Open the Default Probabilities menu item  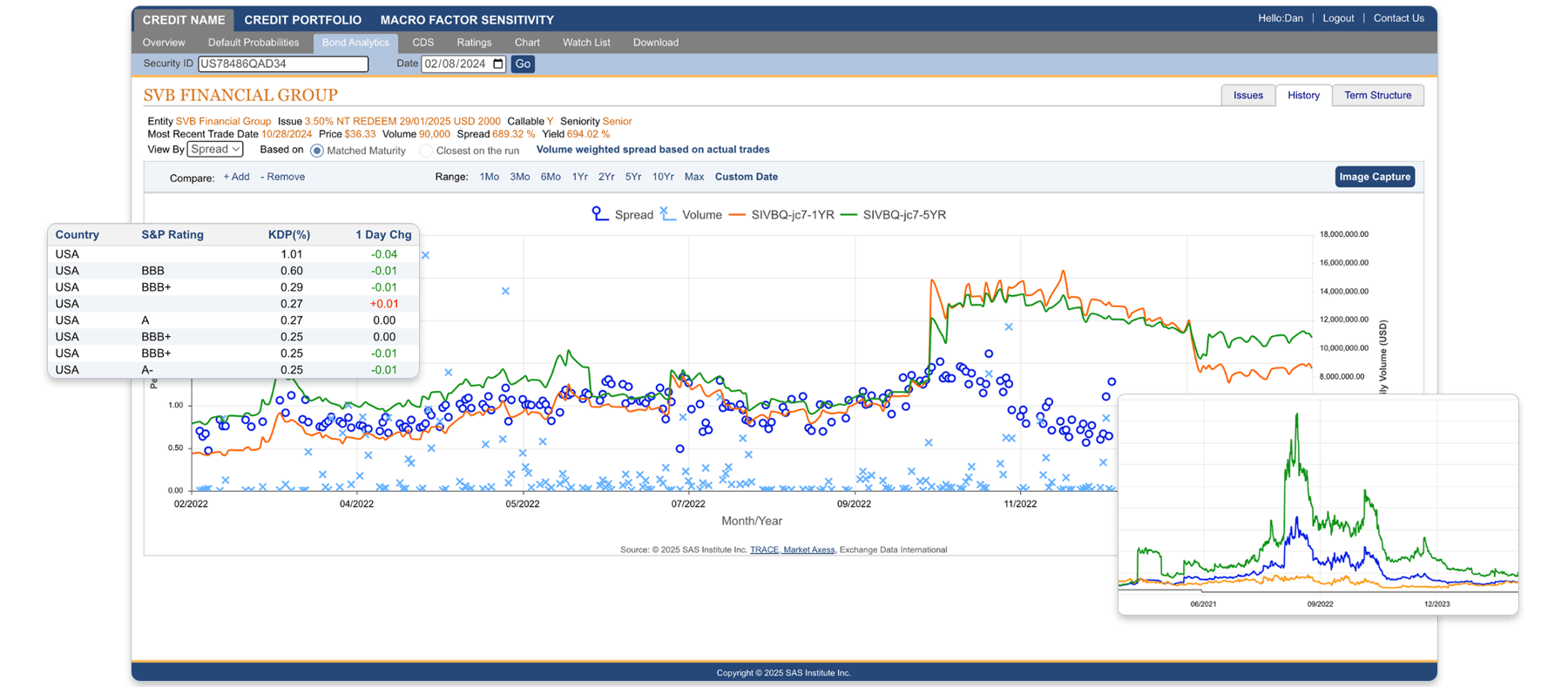click(253, 43)
